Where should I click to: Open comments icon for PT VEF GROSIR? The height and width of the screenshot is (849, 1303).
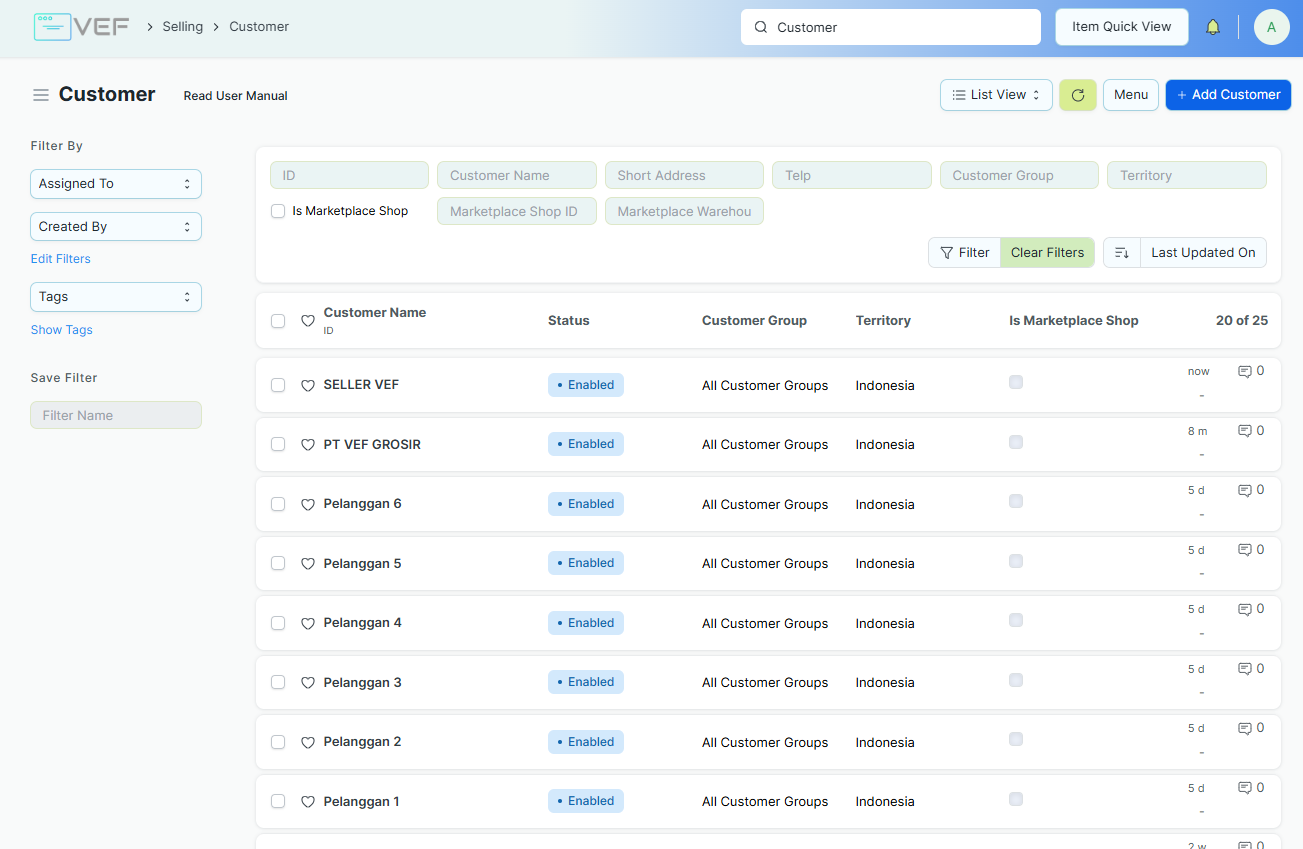pyautogui.click(x=1245, y=431)
